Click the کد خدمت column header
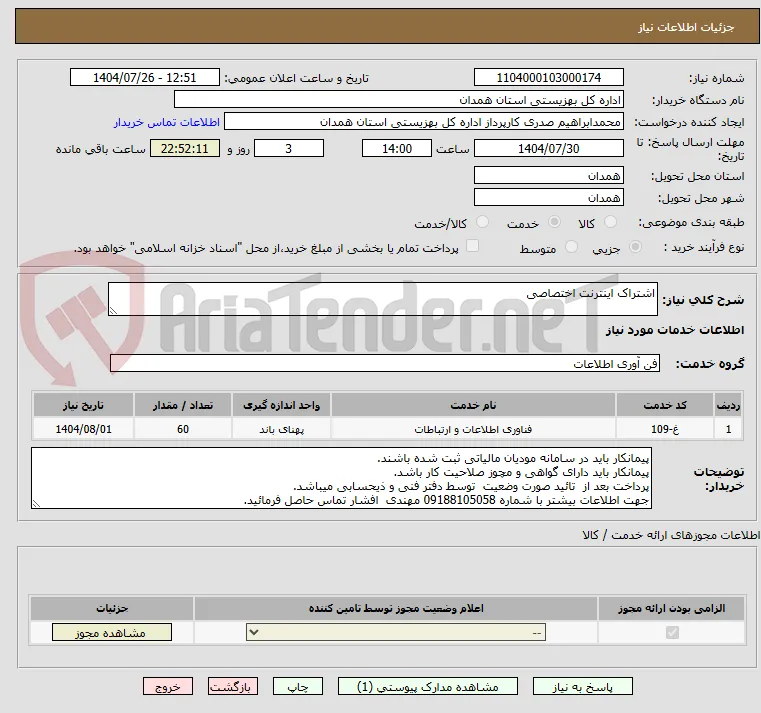This screenshot has width=761, height=713. 665,405
